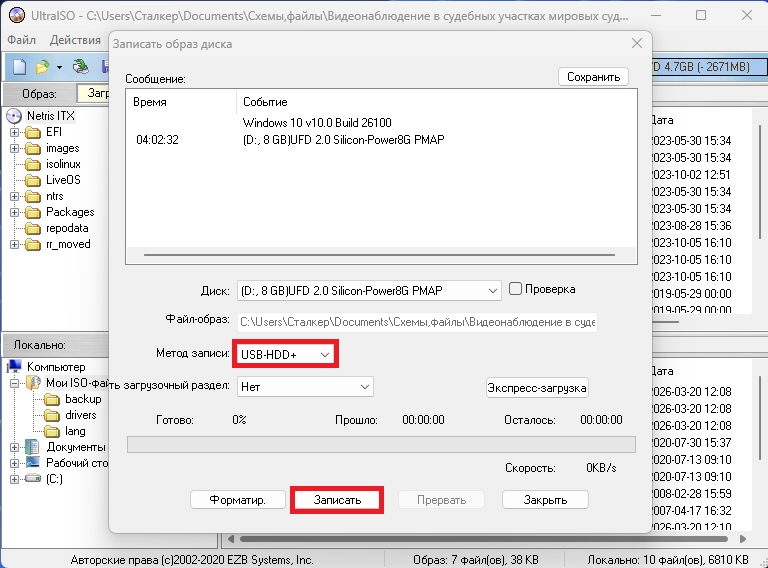Click the Форматир. button

click(x=238, y=500)
